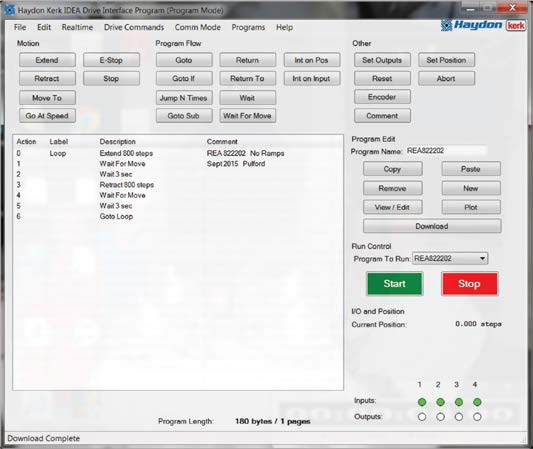Select the Retract 800 steps row
The width and height of the screenshot is (533, 449).
coord(178,185)
